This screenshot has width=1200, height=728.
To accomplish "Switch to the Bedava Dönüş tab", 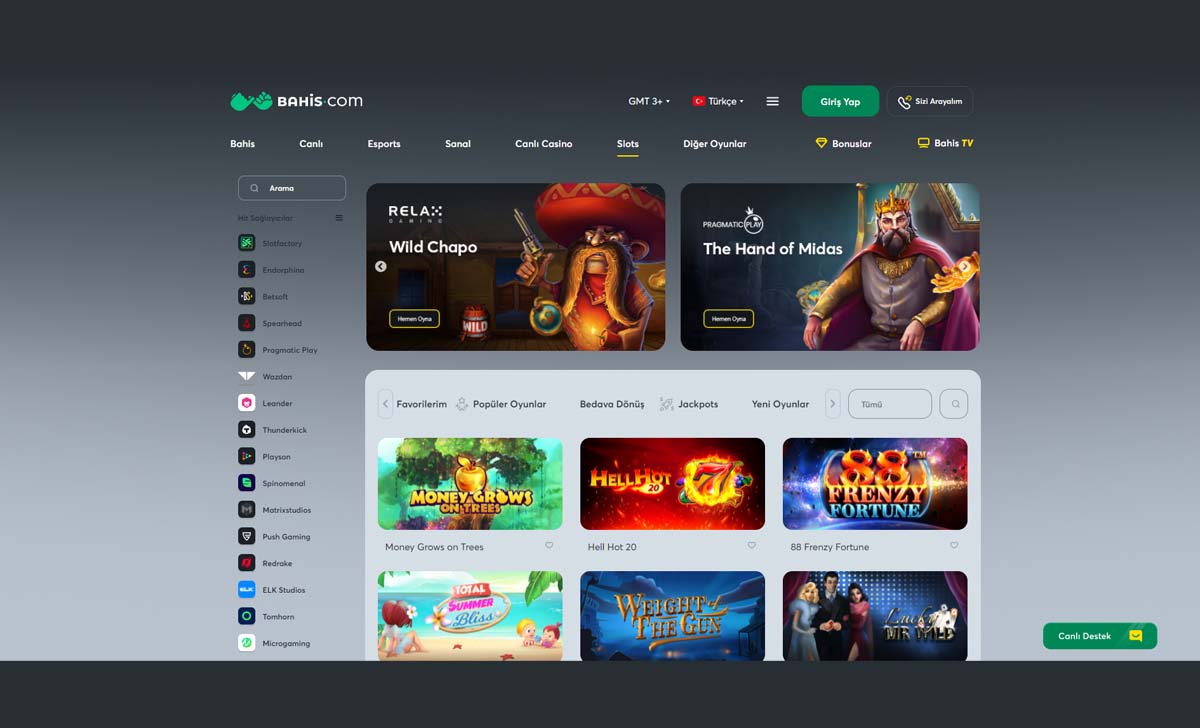I will [x=612, y=404].
